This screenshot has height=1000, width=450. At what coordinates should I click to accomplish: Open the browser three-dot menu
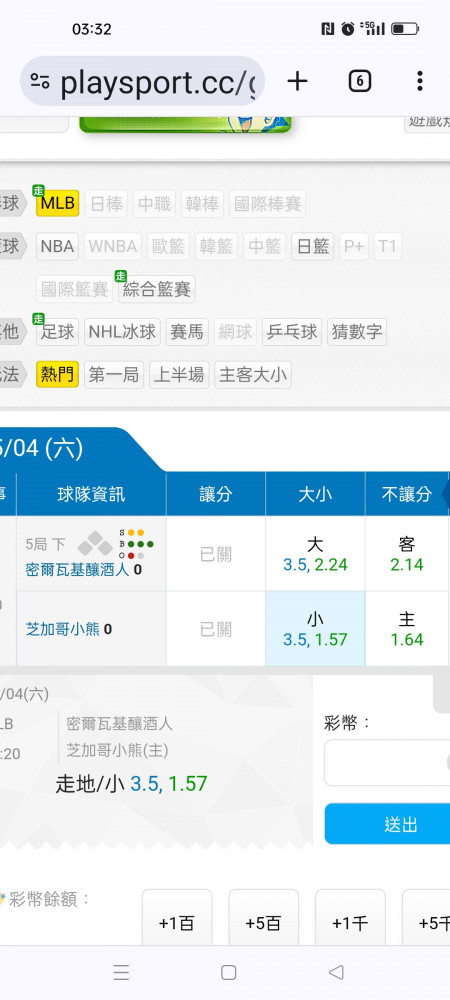tap(419, 81)
